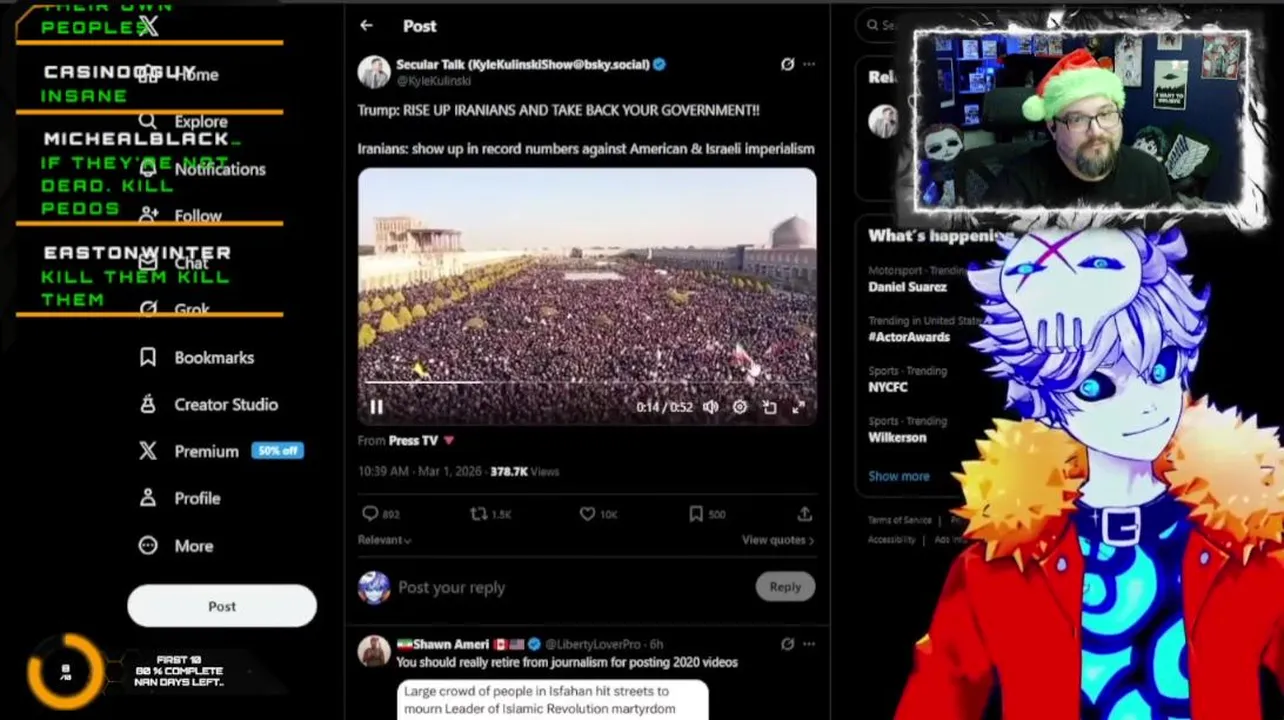Mute the video's volume icon
Screen dimensions: 1284x720
tap(710, 407)
